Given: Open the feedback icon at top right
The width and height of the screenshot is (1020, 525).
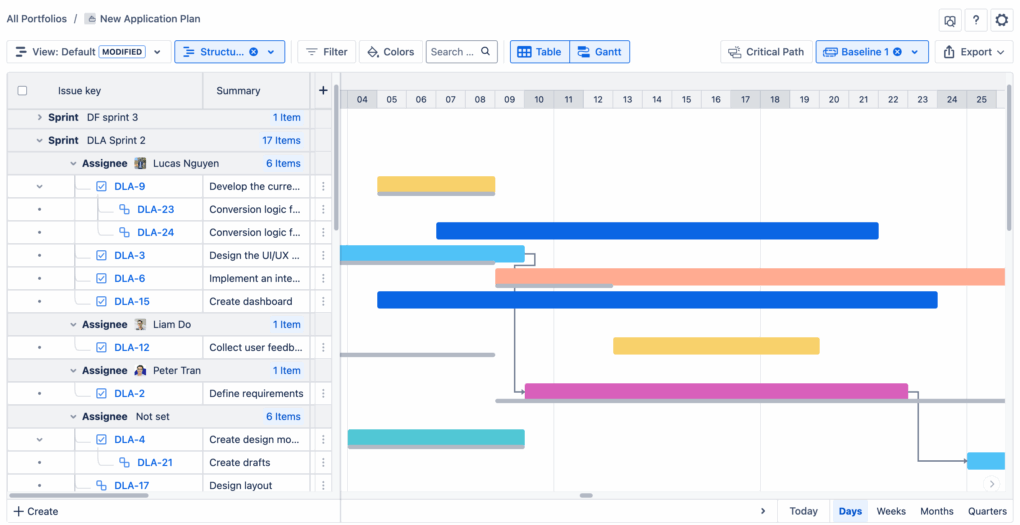Looking at the screenshot, I should click(x=950, y=20).
